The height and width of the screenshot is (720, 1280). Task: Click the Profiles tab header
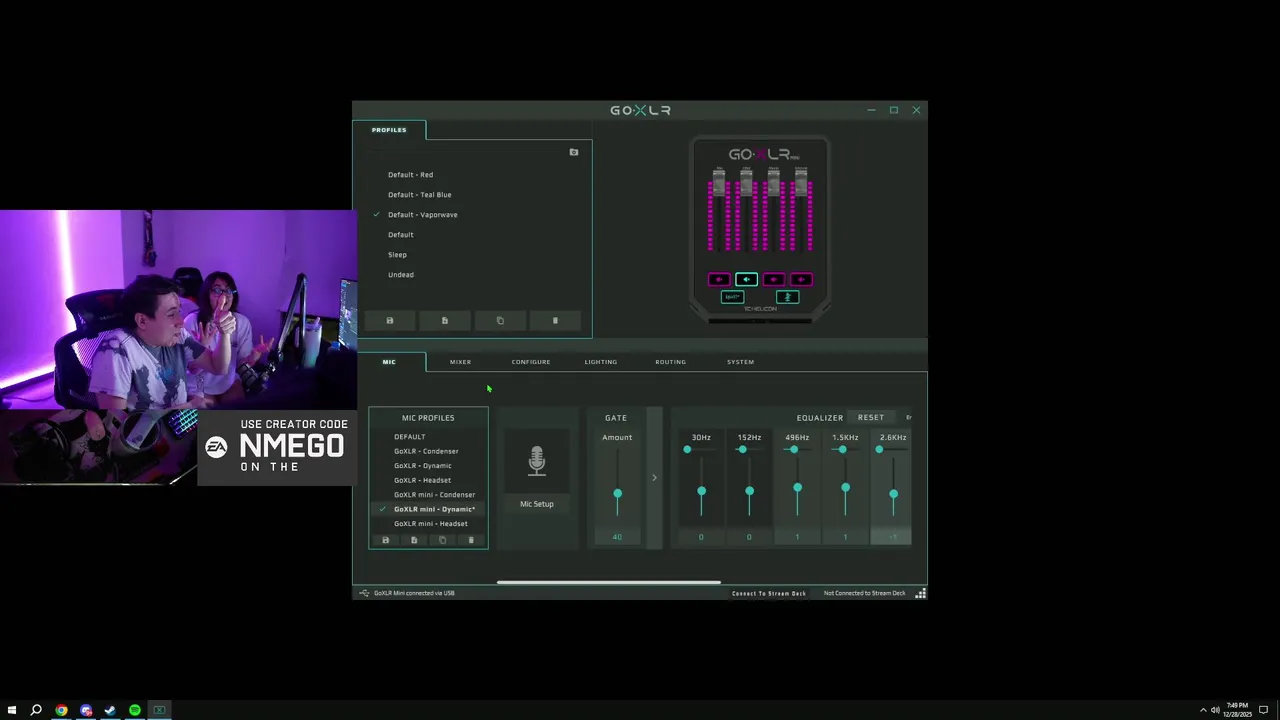pos(389,130)
